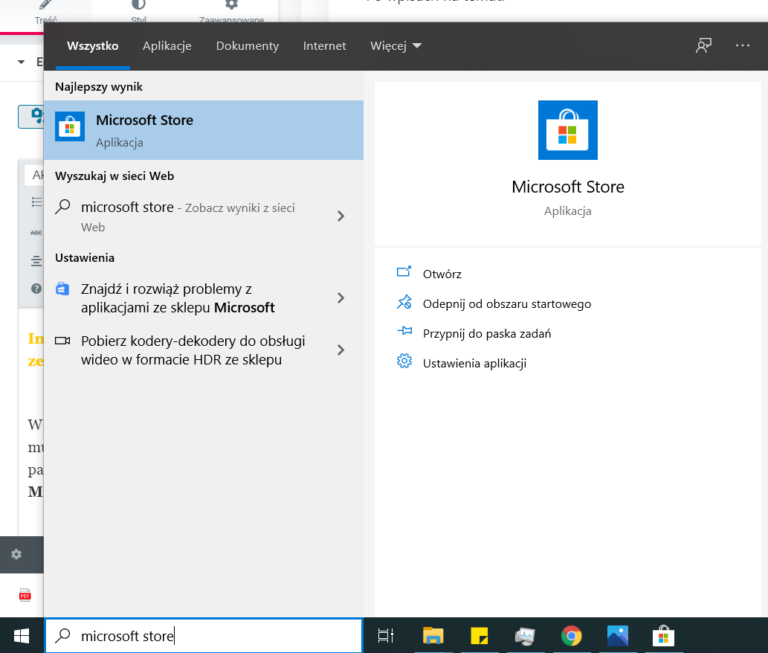
Task: Click the taskbar search input field
Action: click(x=204, y=635)
